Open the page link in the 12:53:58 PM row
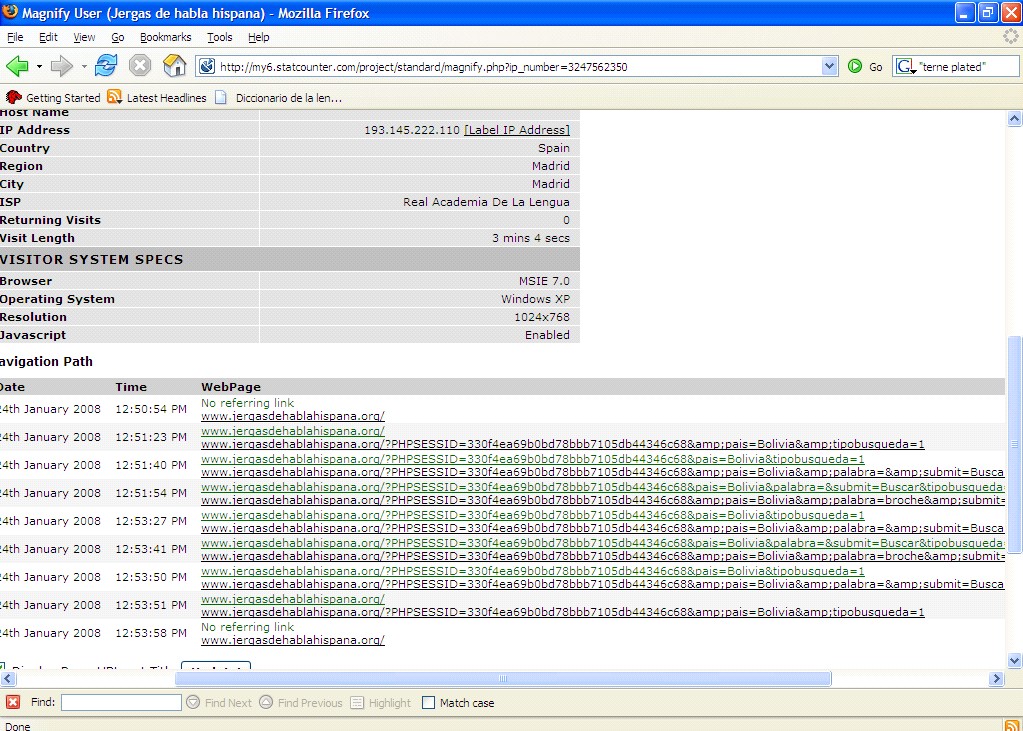 tap(293, 640)
